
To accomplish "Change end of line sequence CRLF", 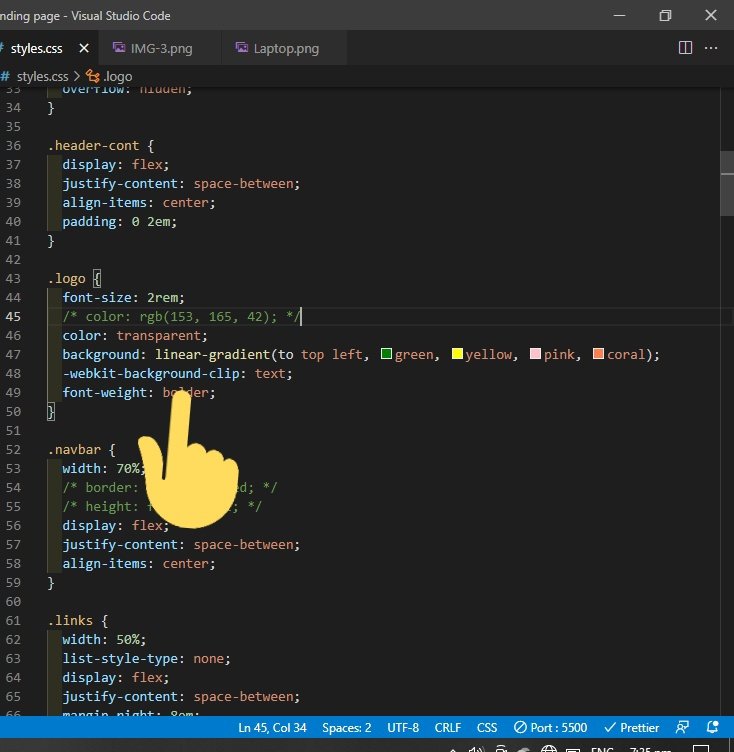I will pyautogui.click(x=448, y=728).
